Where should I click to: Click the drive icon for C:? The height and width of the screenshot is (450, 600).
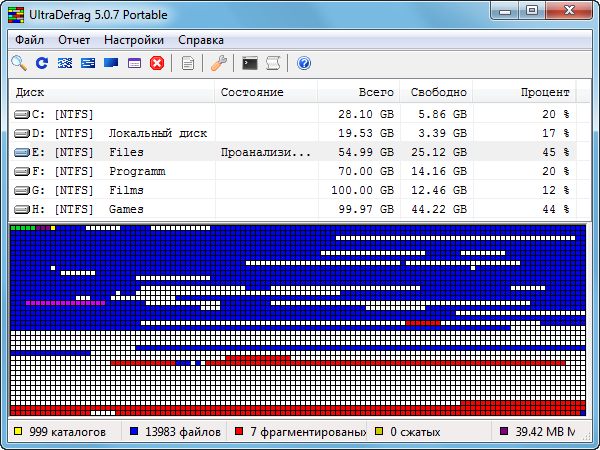click(22, 114)
